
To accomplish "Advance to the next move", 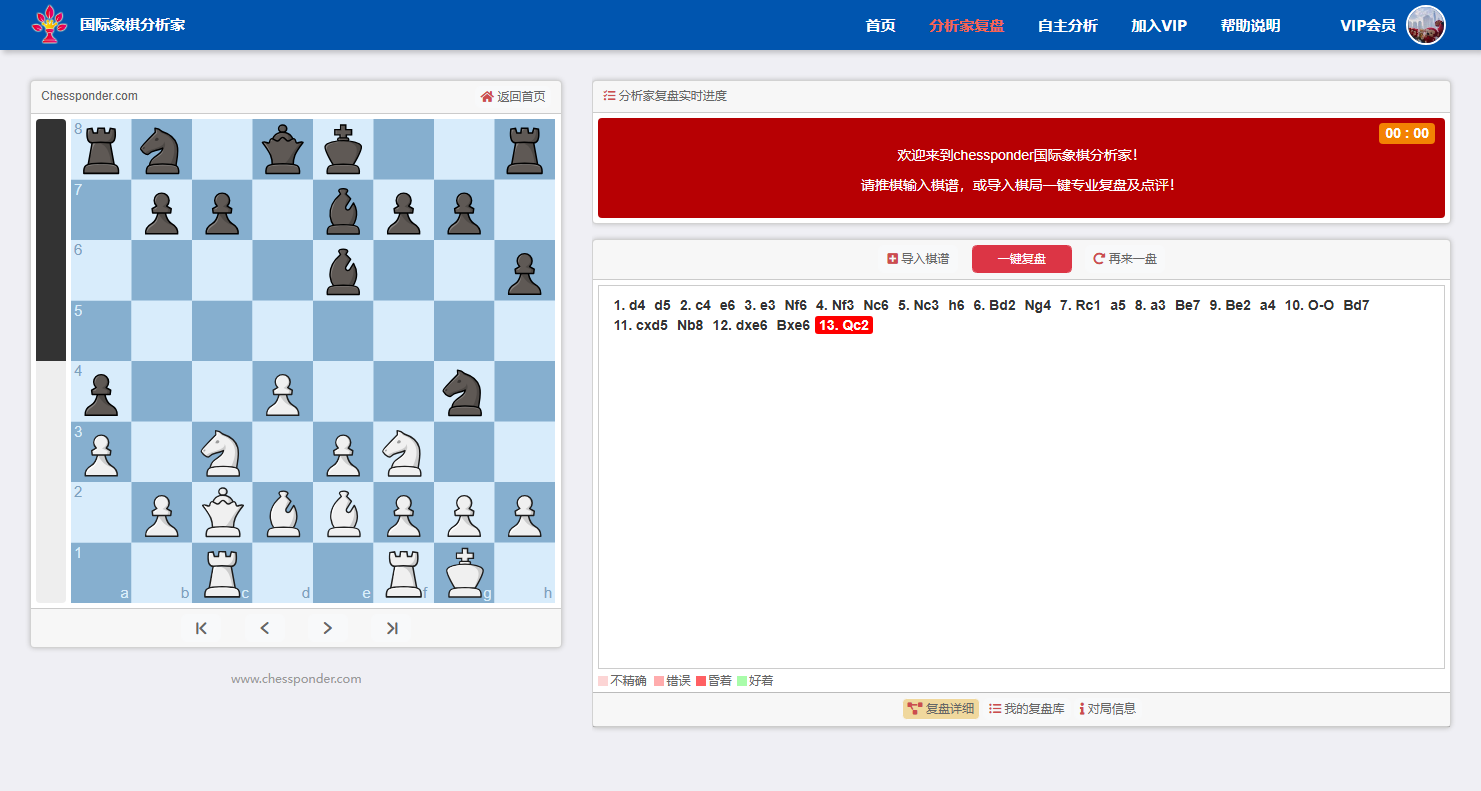I will pos(327,628).
